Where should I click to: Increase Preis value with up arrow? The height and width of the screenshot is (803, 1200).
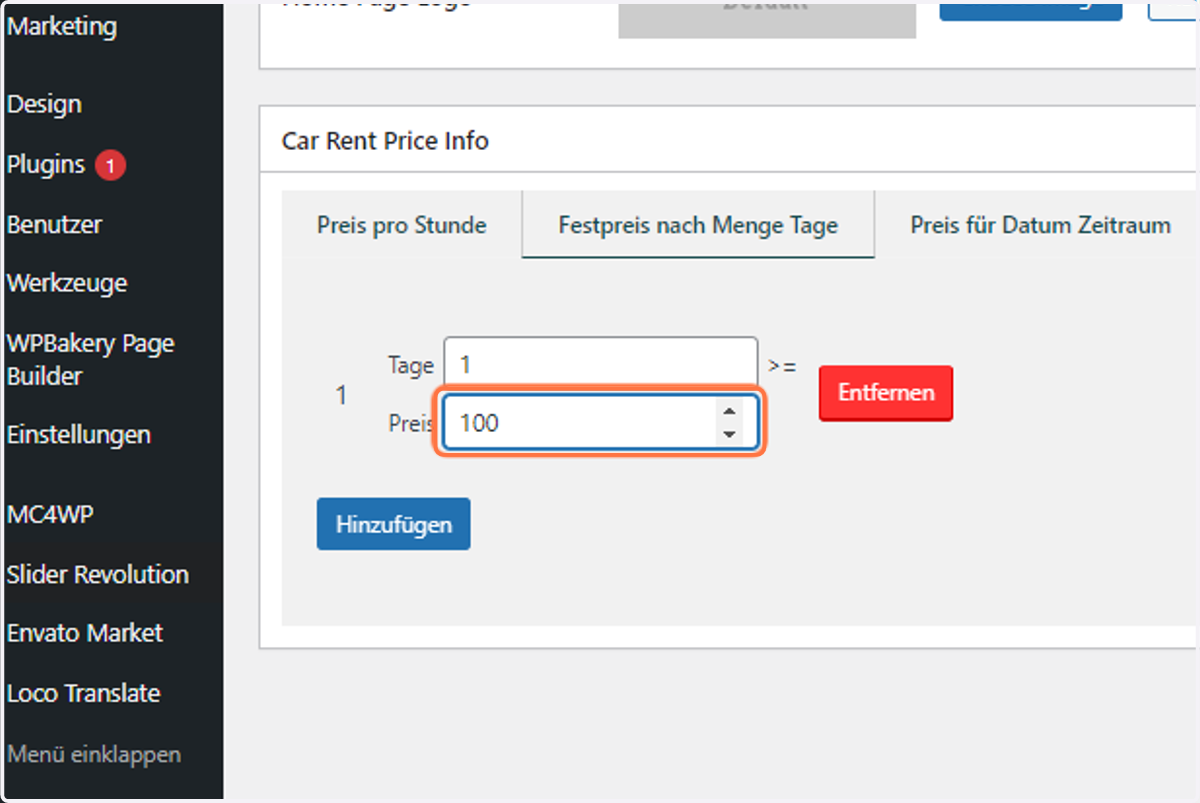tap(729, 412)
